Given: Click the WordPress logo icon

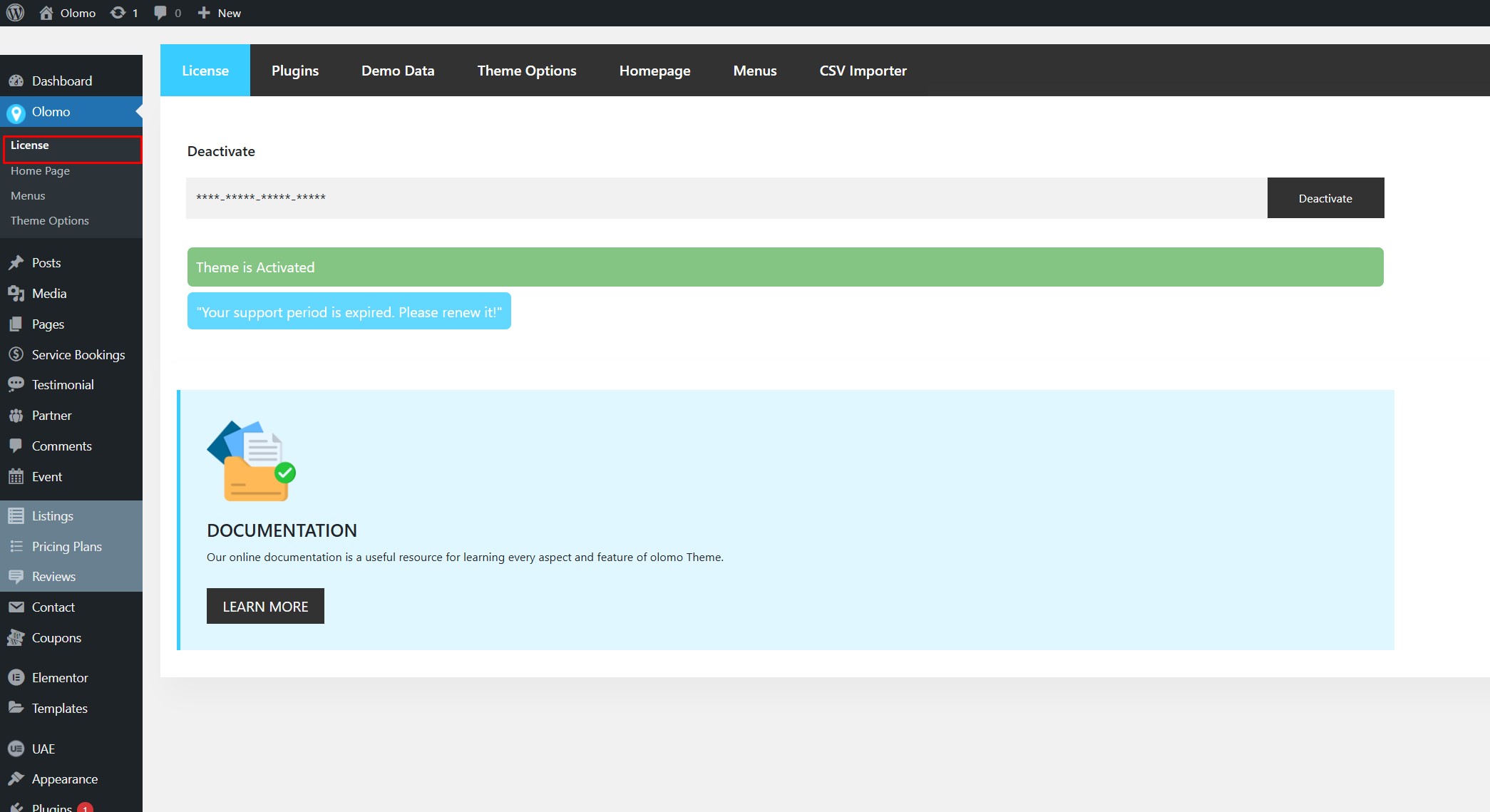Looking at the screenshot, I should pos(15,13).
